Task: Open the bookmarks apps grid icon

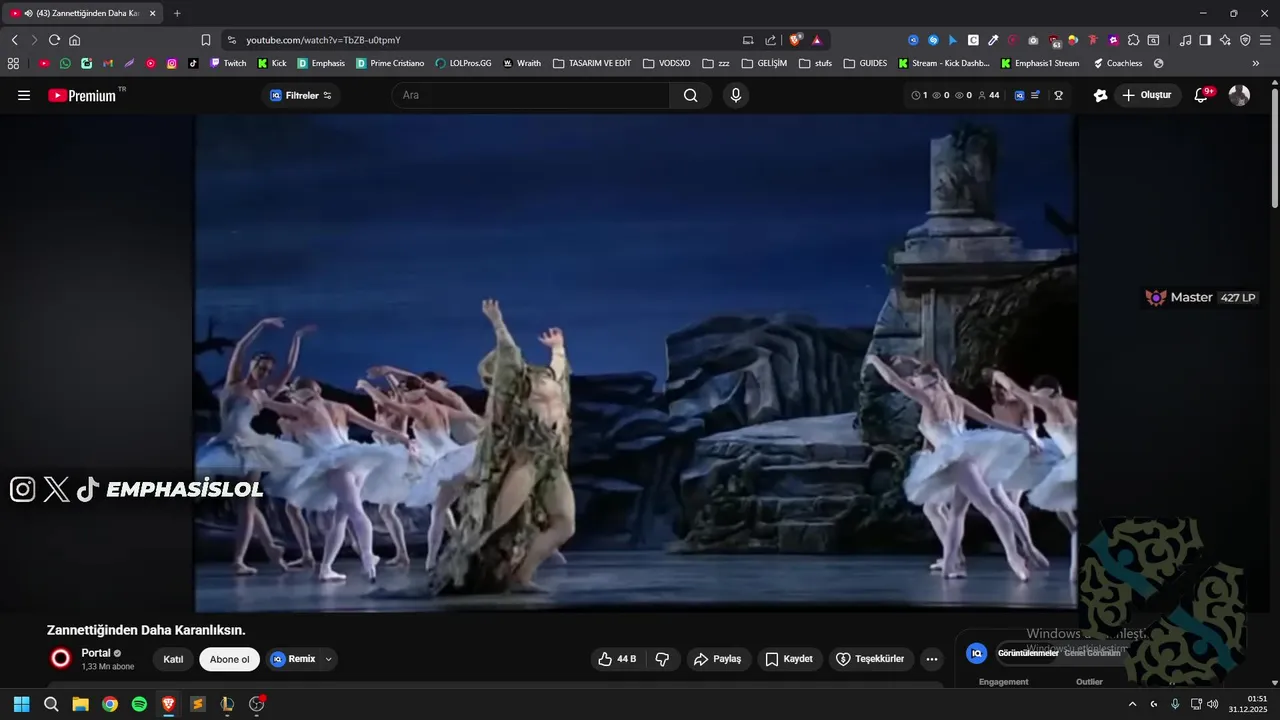Action: 13,63
